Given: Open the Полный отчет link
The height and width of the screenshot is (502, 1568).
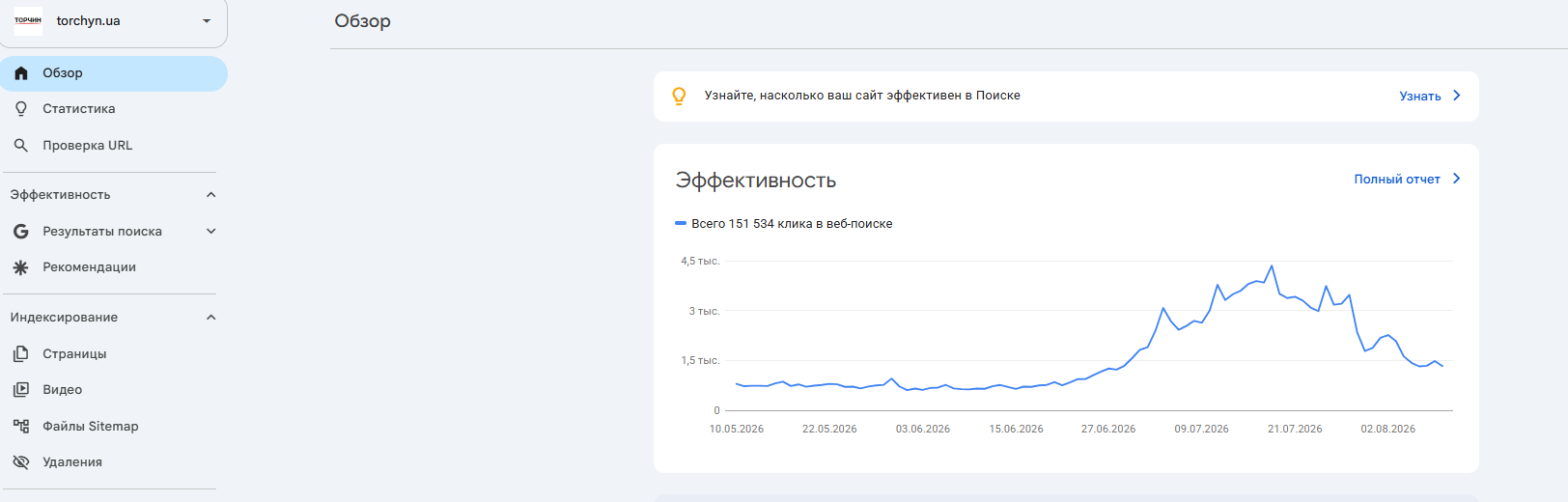Looking at the screenshot, I should 1397,180.
